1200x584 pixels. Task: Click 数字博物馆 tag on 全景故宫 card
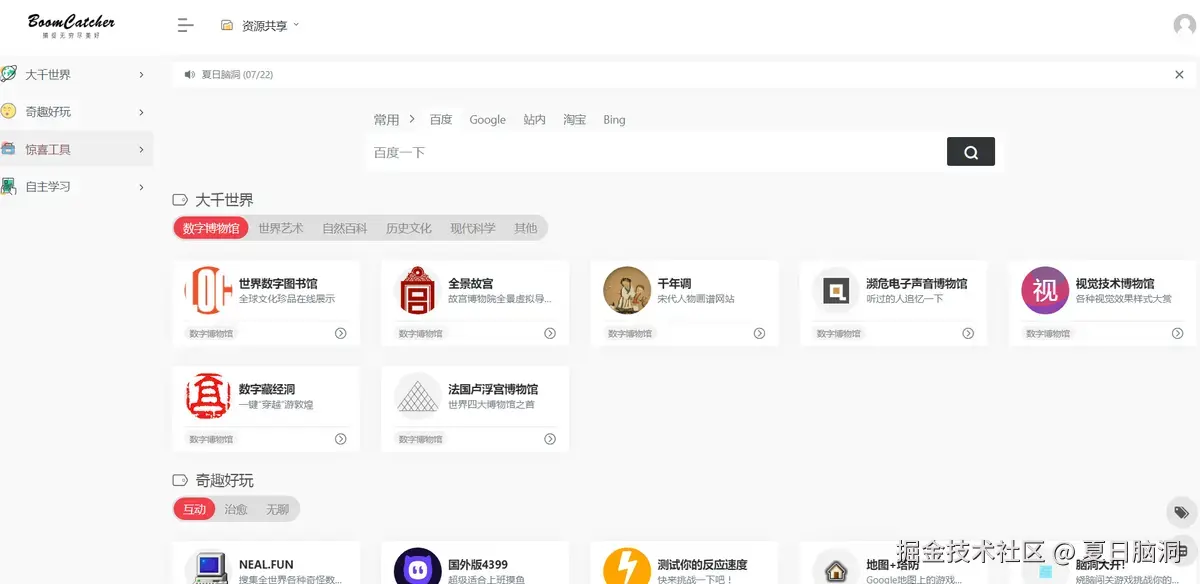pos(420,333)
